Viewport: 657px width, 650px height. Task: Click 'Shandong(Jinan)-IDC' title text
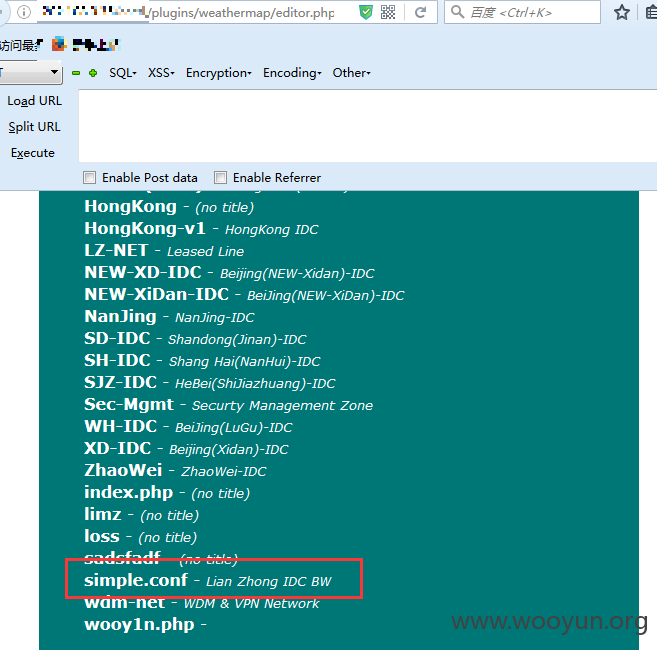click(237, 339)
